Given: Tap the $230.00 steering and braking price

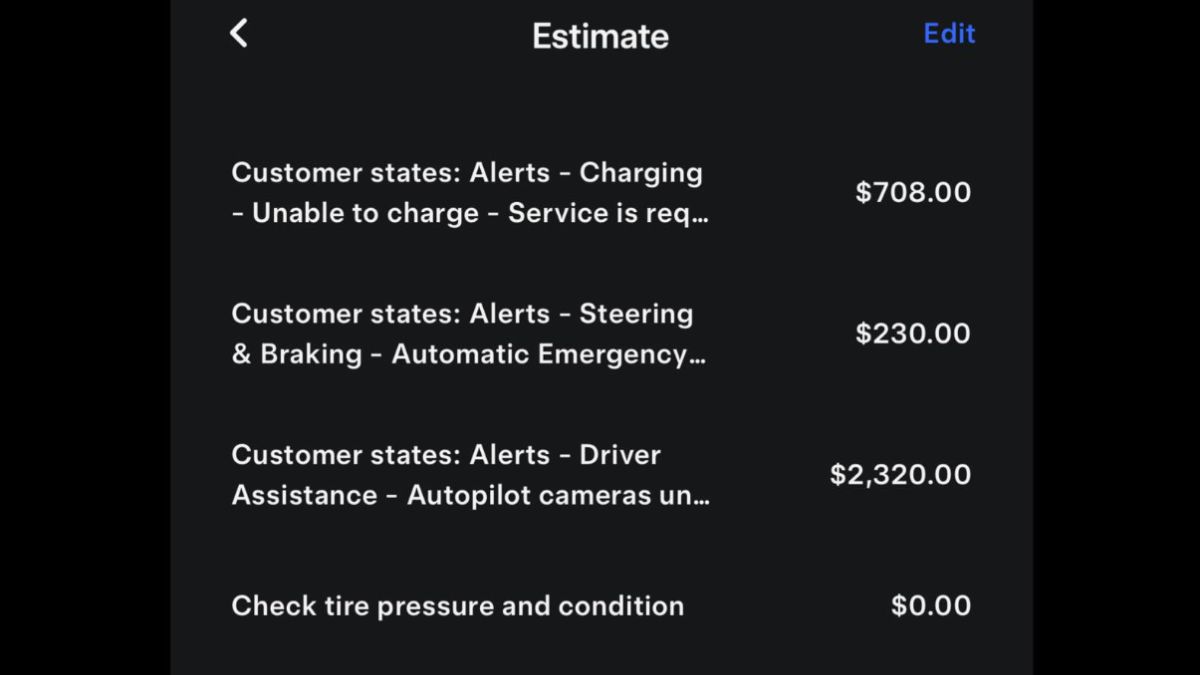Looking at the screenshot, I should 911,333.
